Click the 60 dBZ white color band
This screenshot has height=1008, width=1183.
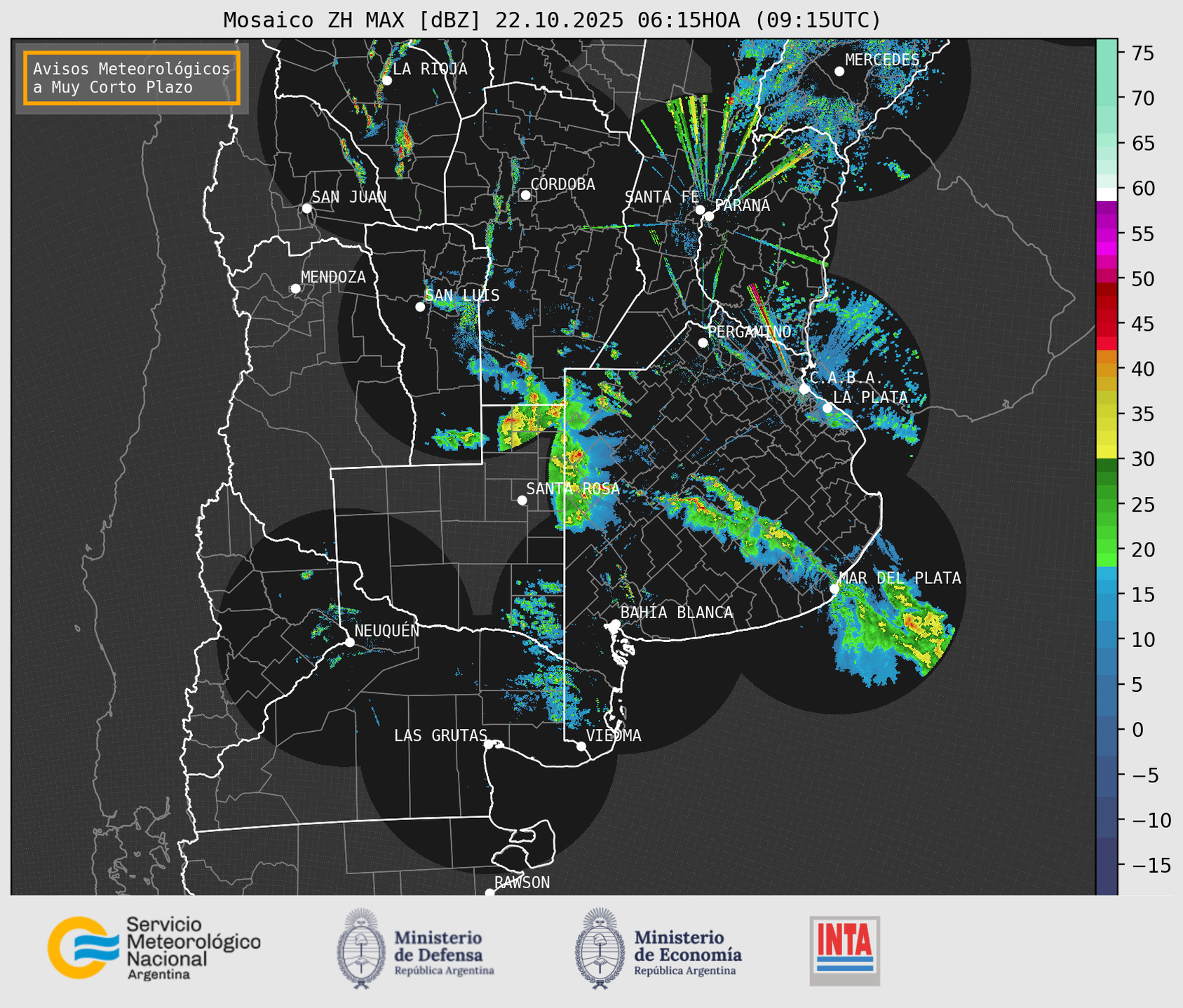(1107, 194)
